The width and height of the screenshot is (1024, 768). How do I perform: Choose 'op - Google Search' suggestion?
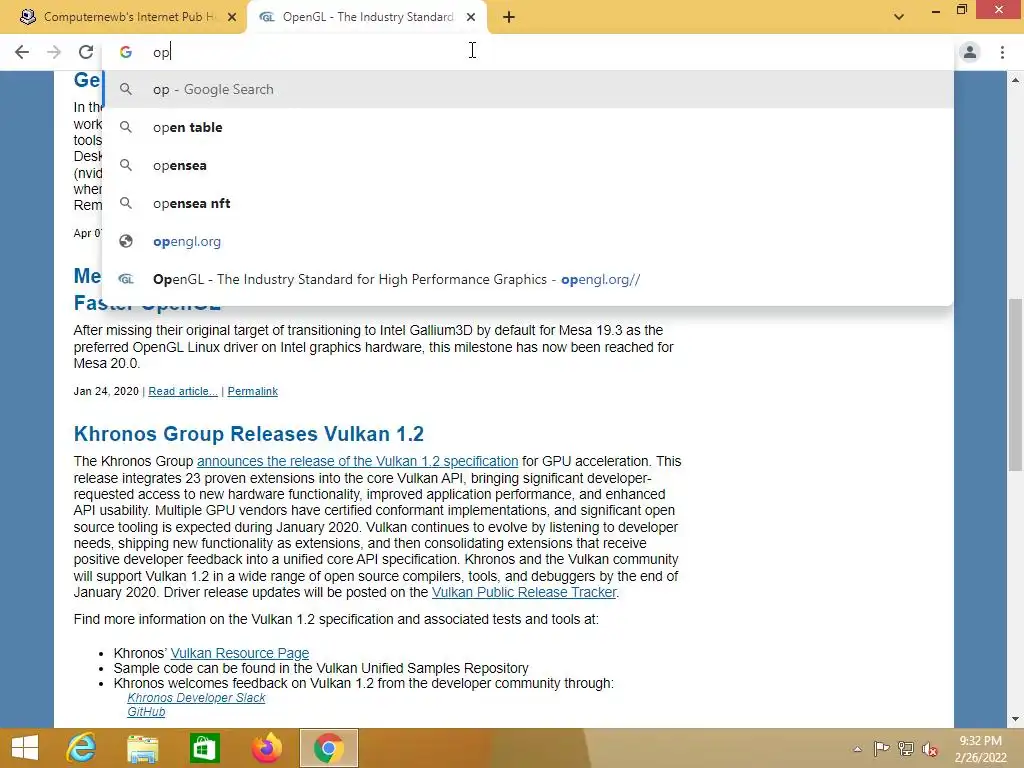[528, 89]
